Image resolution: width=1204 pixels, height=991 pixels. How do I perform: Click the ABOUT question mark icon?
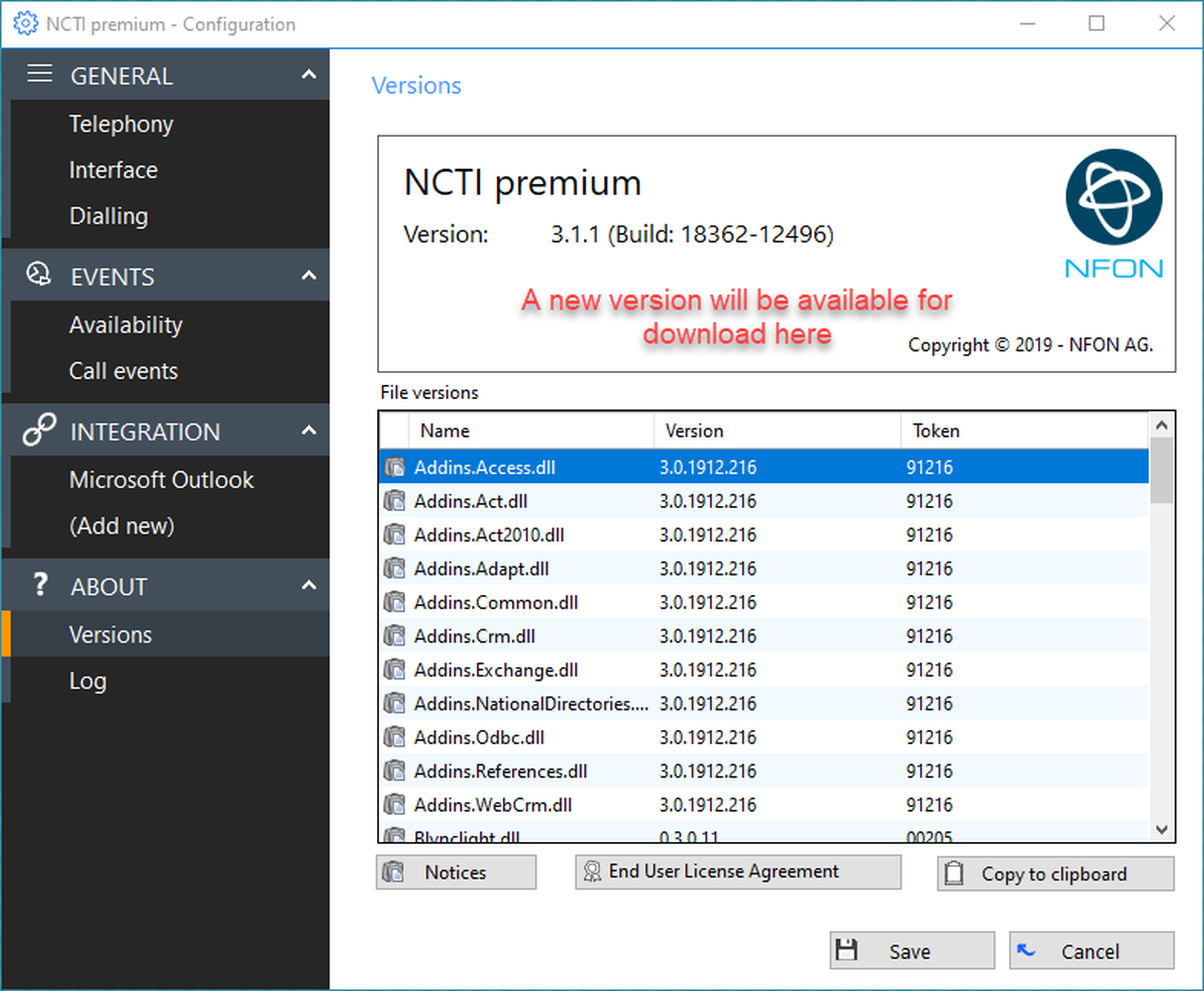pyautogui.click(x=40, y=585)
